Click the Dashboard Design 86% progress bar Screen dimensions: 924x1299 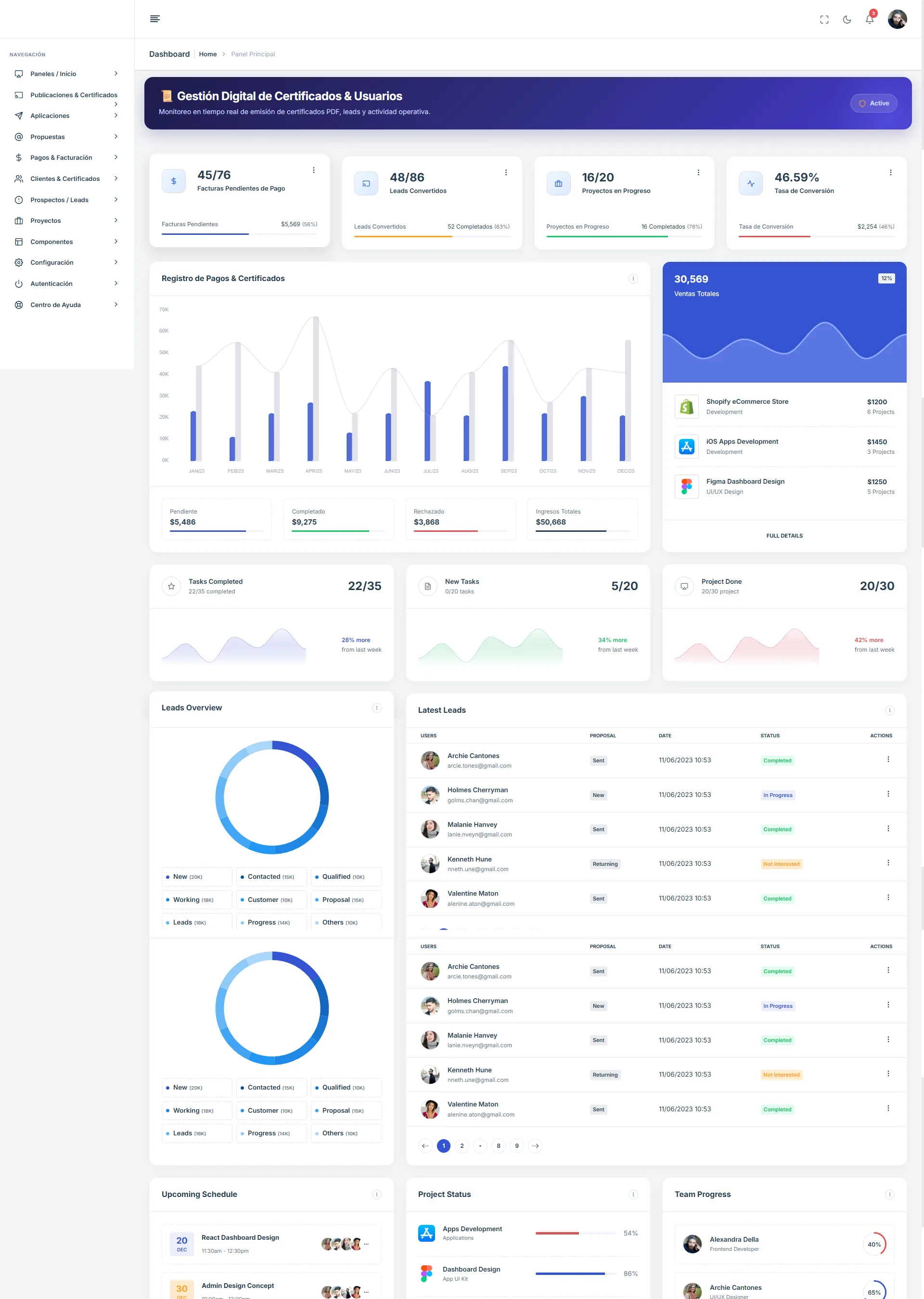pos(576,1273)
